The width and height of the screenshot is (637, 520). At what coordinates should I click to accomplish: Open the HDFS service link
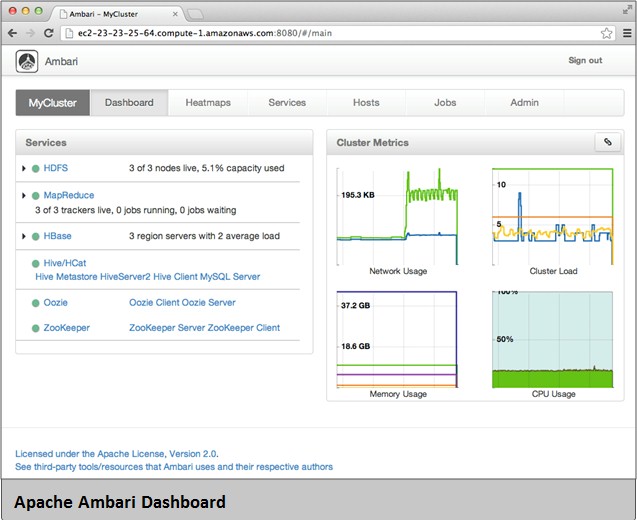tap(56, 168)
